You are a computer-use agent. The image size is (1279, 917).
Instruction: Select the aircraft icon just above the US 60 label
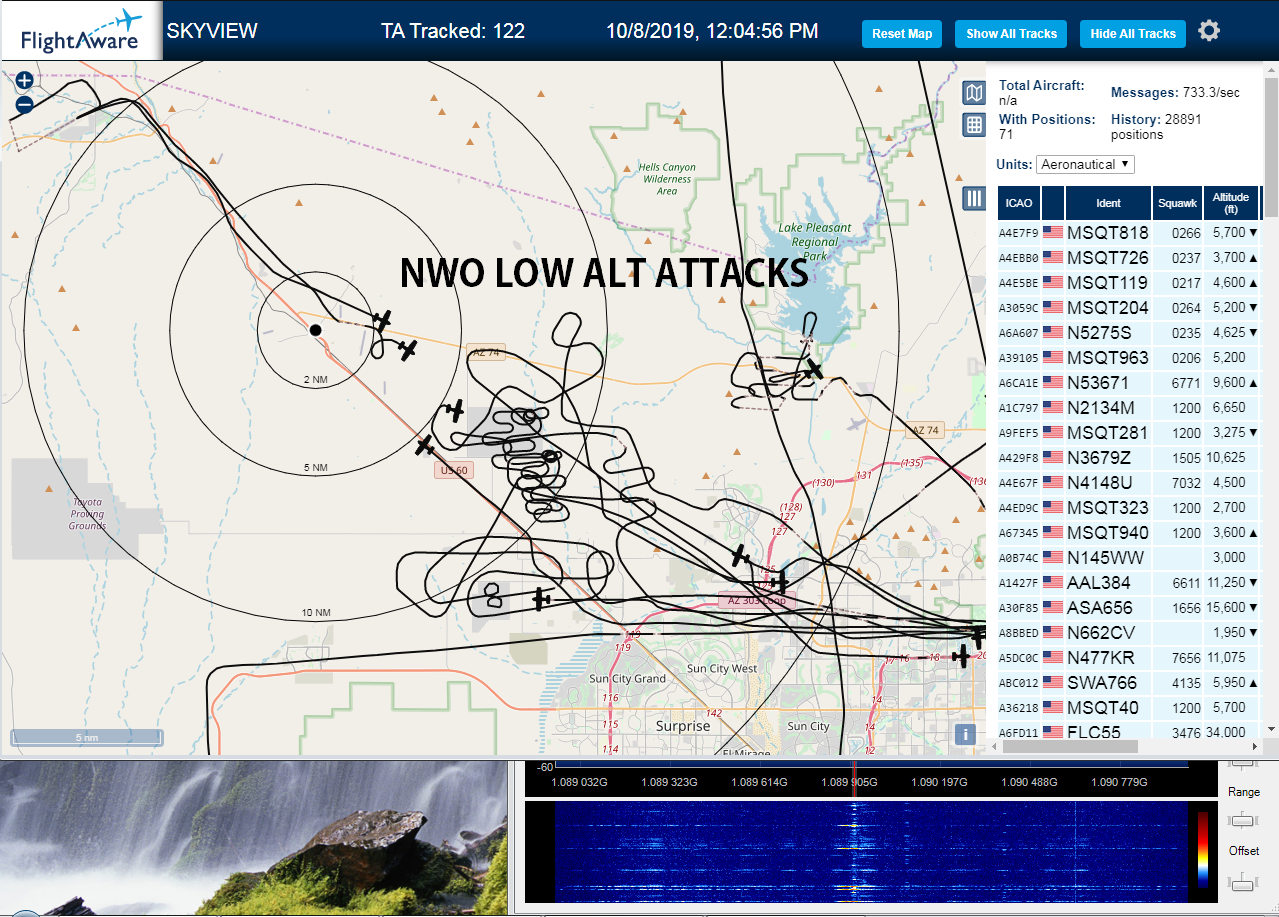point(425,445)
